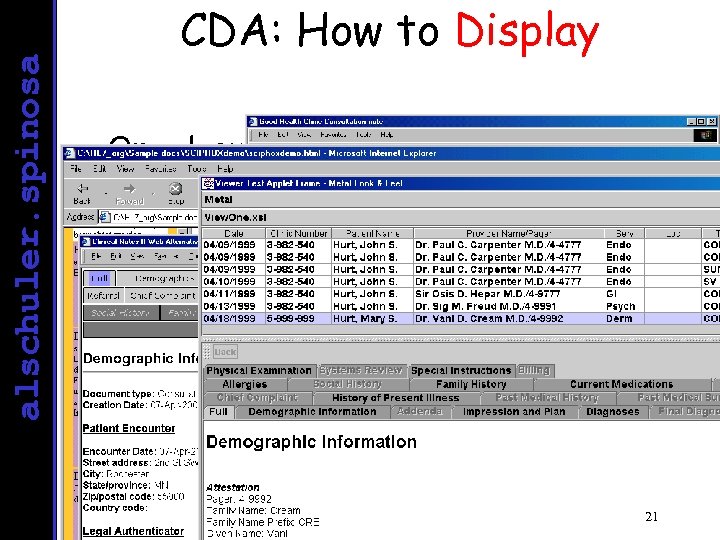Click Demographics button in Clinical Notes window
720x540 pixels.
pyautogui.click(x=162, y=278)
